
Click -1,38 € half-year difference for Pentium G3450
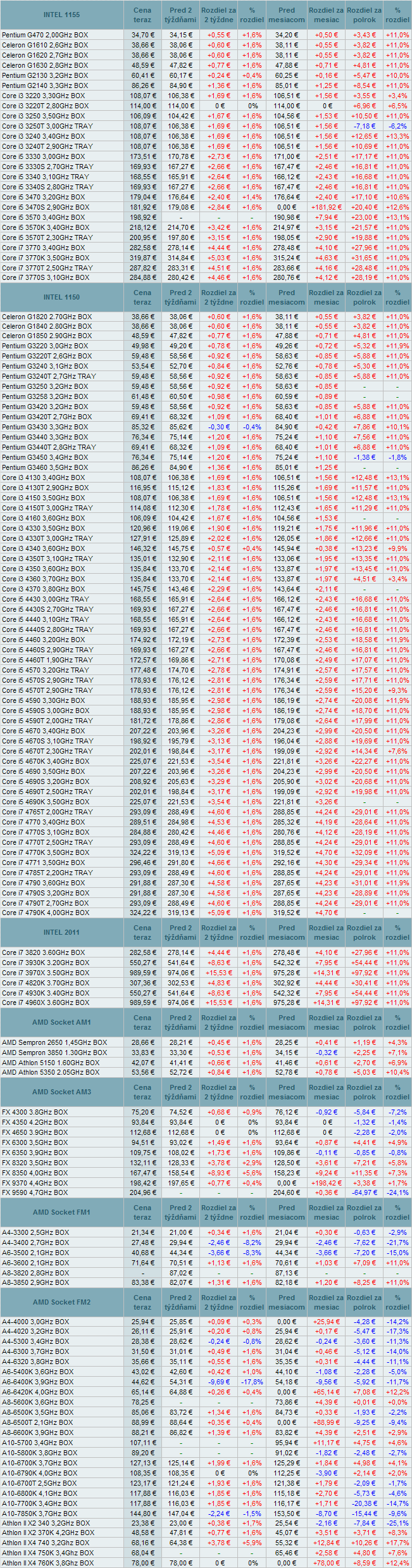pos(365,457)
